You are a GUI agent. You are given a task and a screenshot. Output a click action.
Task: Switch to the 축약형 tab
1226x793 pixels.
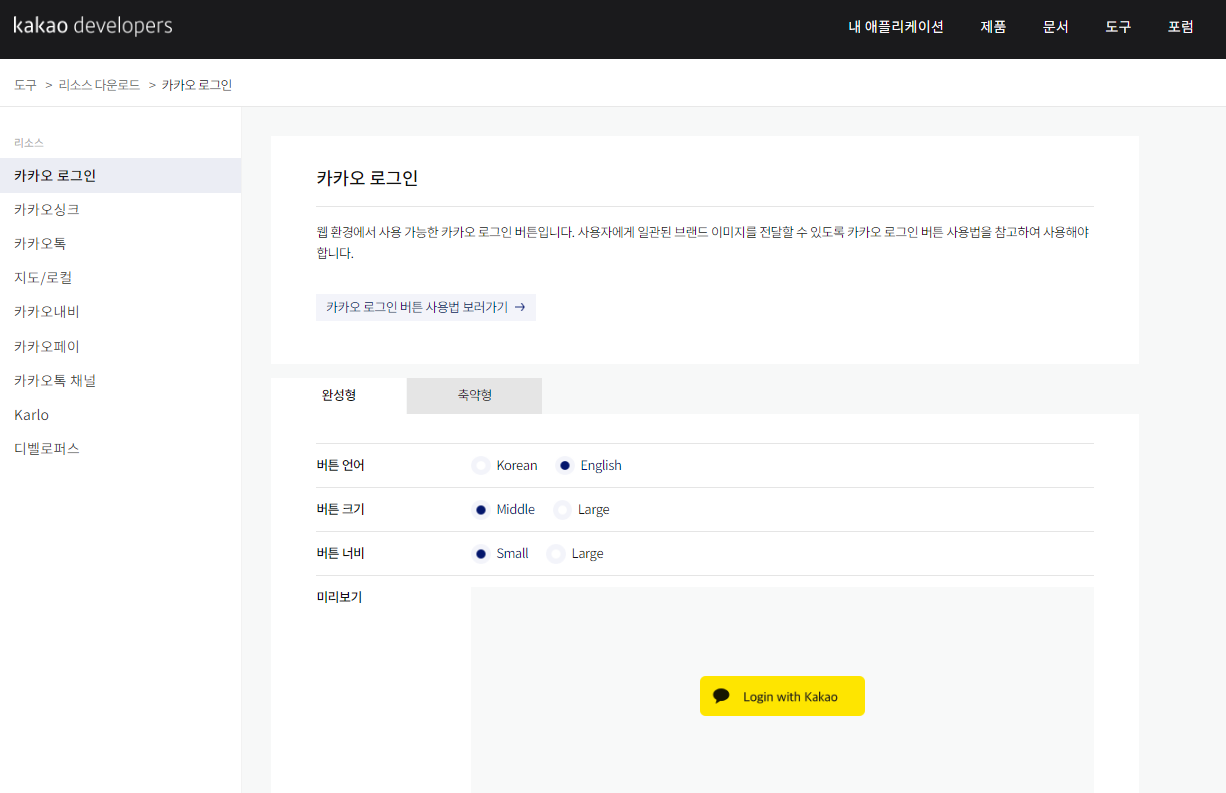pyautogui.click(x=475, y=395)
